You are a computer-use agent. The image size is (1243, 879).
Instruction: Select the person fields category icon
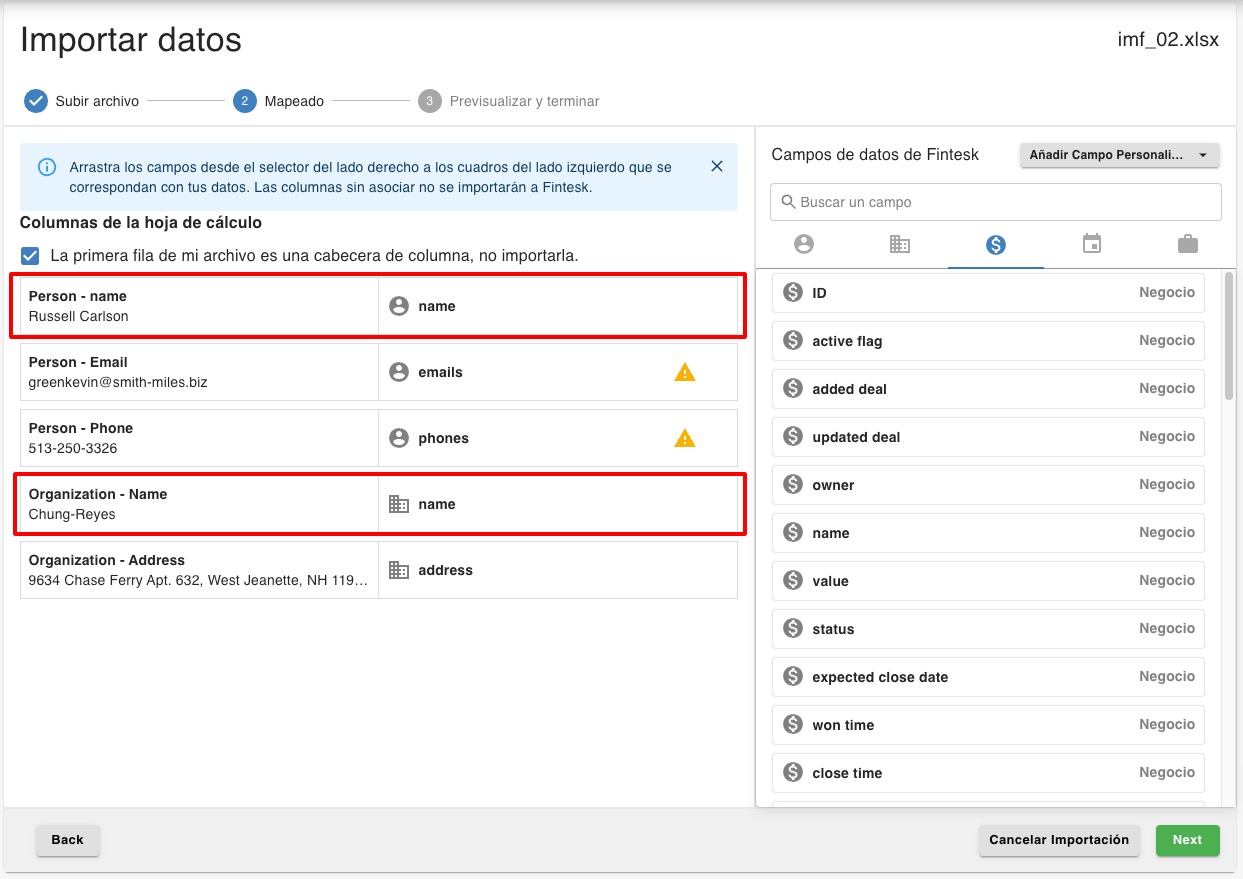[803, 244]
